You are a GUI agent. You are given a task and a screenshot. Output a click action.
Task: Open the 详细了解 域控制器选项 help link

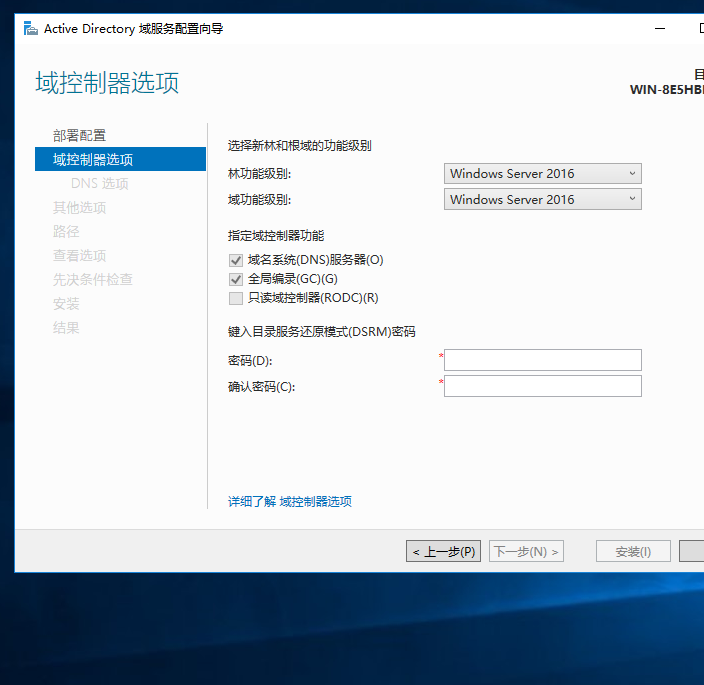pyautogui.click(x=290, y=501)
